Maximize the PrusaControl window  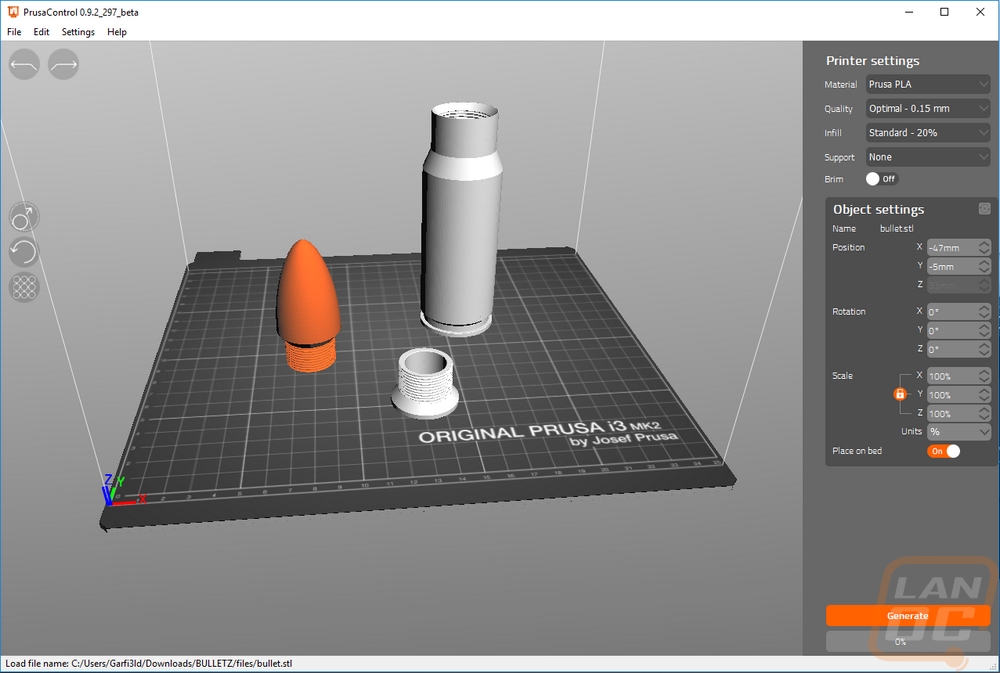945,12
